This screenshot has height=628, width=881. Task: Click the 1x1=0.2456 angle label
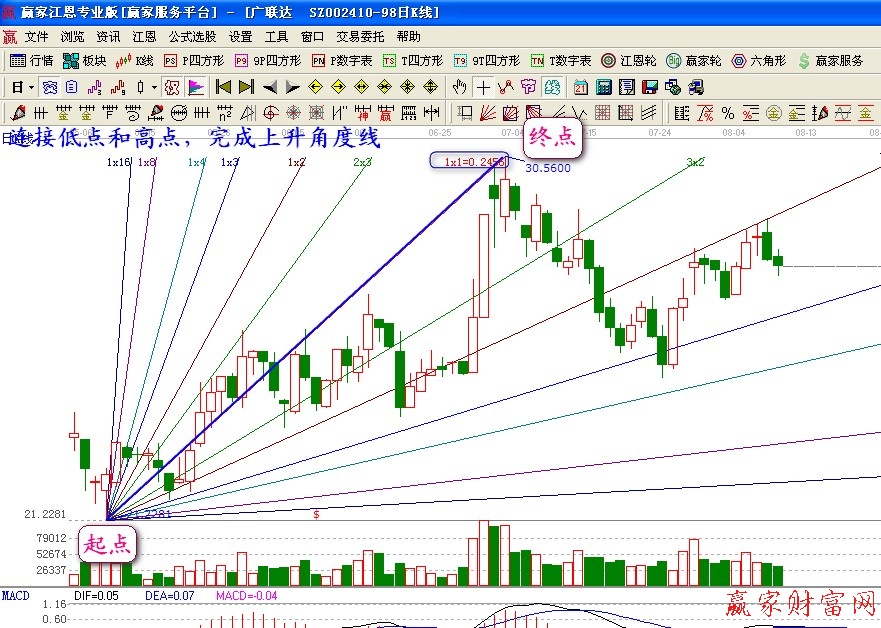[x=474, y=162]
